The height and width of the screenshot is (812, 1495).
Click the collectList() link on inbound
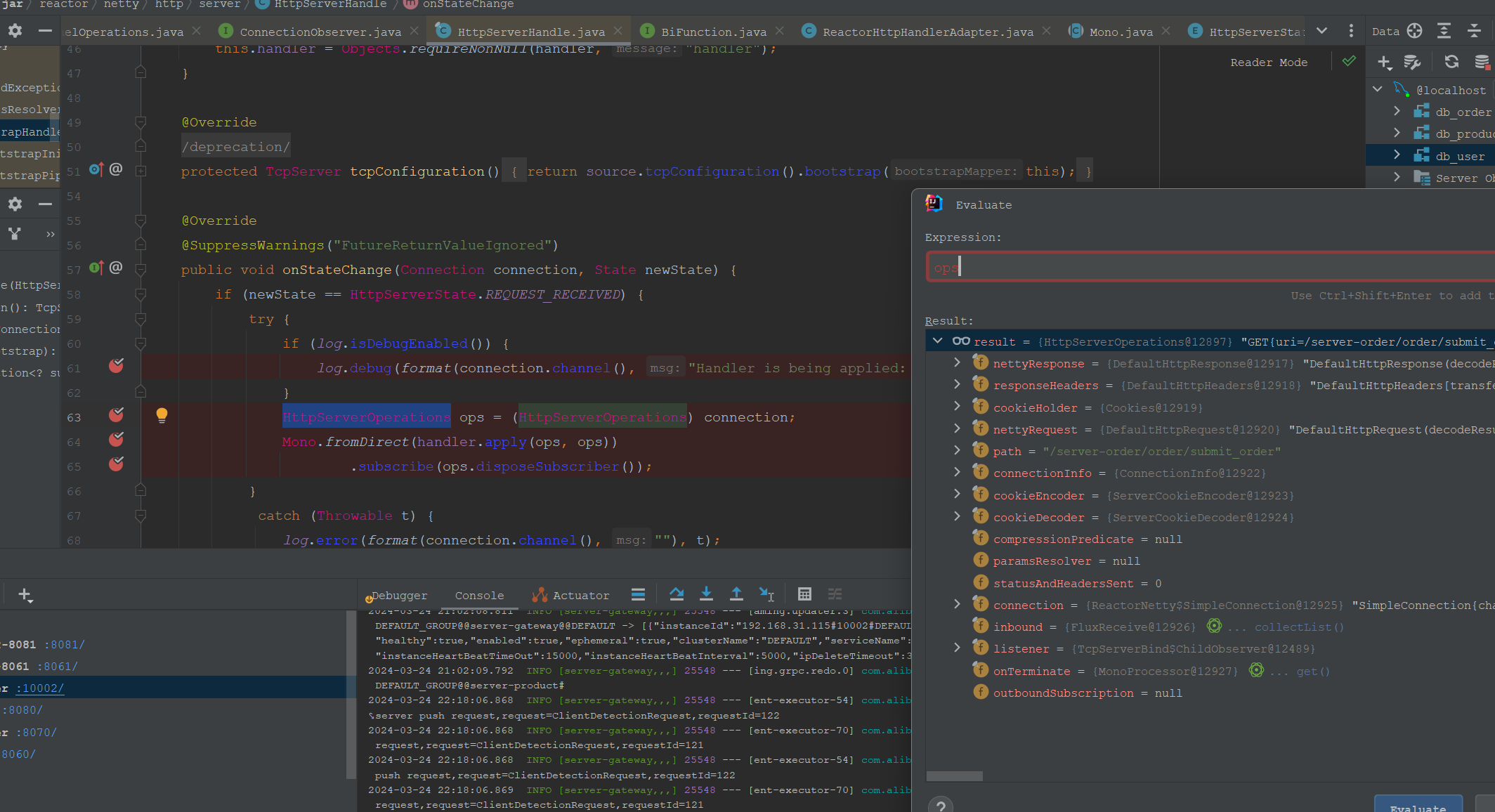coord(1298,627)
